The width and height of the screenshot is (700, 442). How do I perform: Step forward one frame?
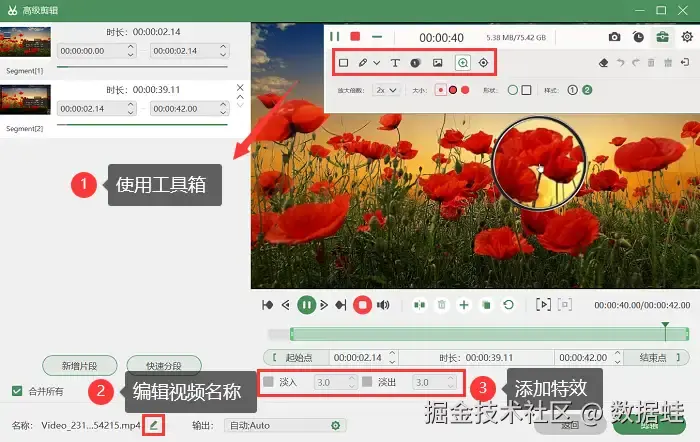pyautogui.click(x=324, y=305)
